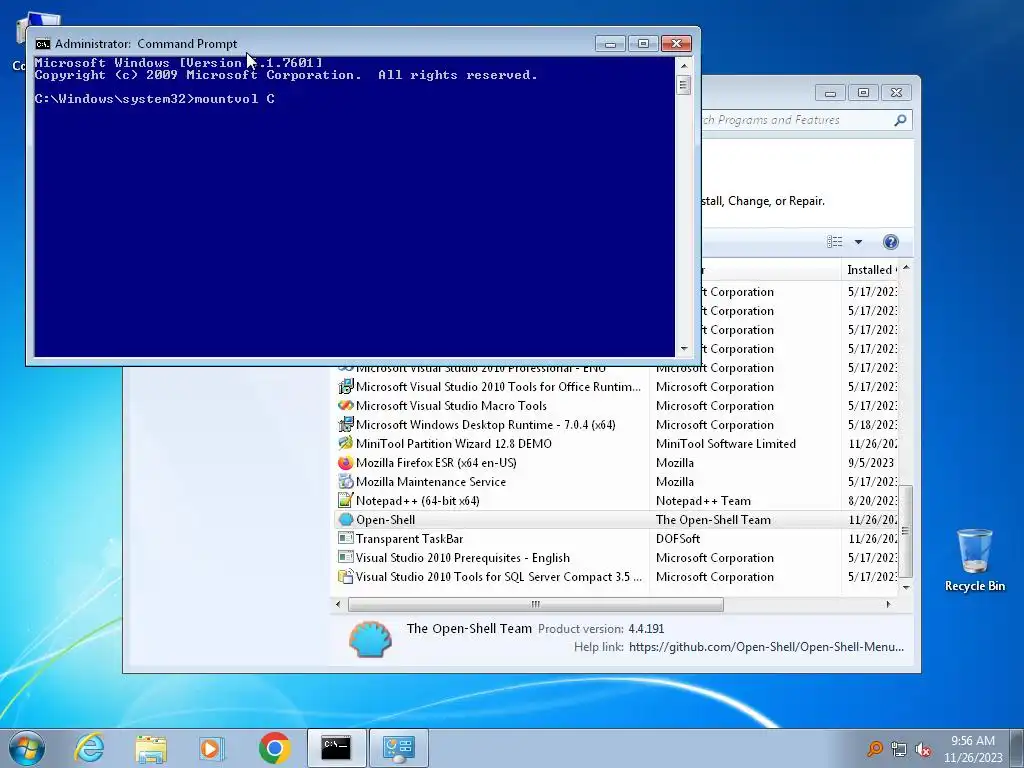Click publisher DOFSoft cell

678,539
